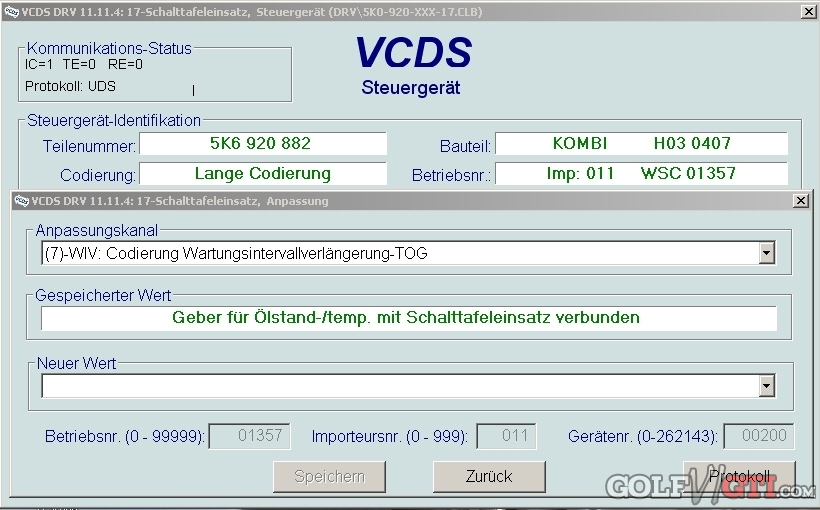Click the 'IC=1 TE=0 RE=0' status text

pyautogui.click(x=84, y=64)
